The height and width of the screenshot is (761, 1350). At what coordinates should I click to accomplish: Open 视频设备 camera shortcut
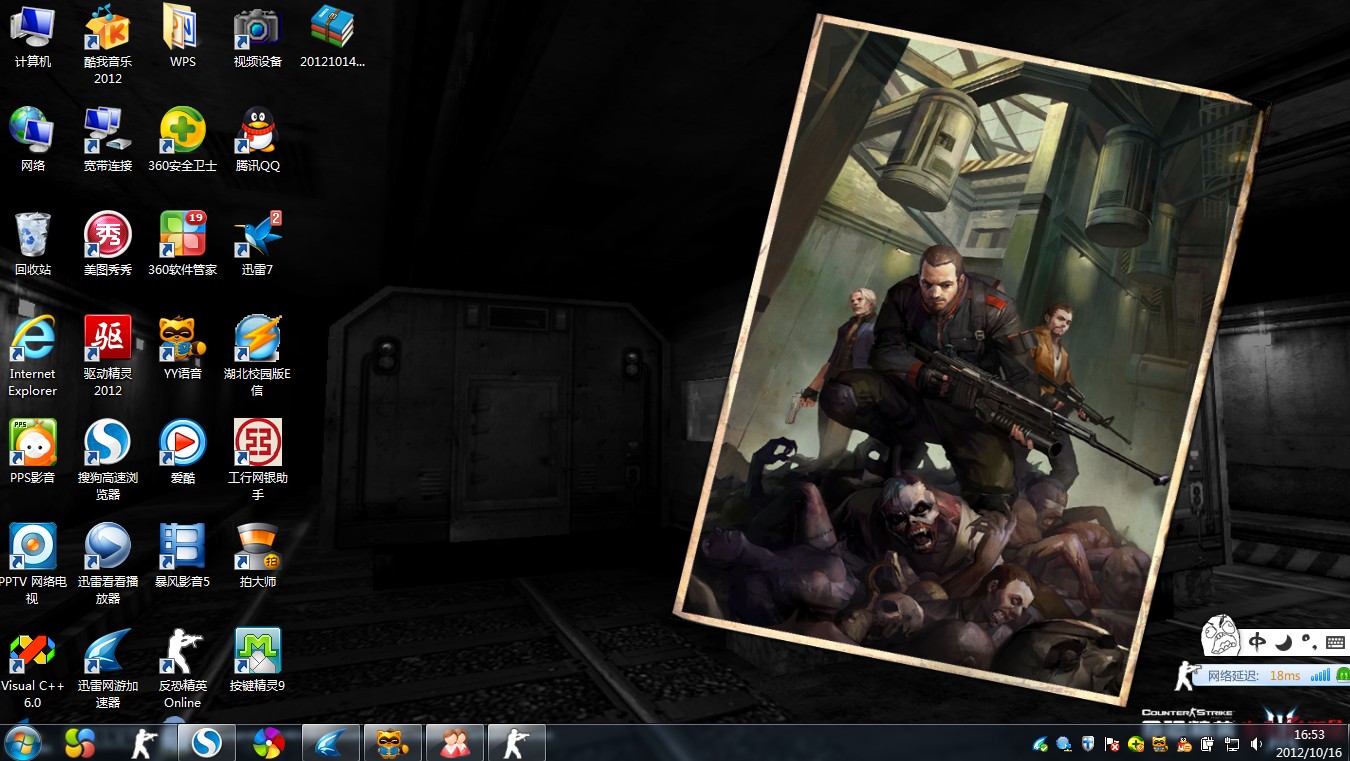click(x=258, y=37)
